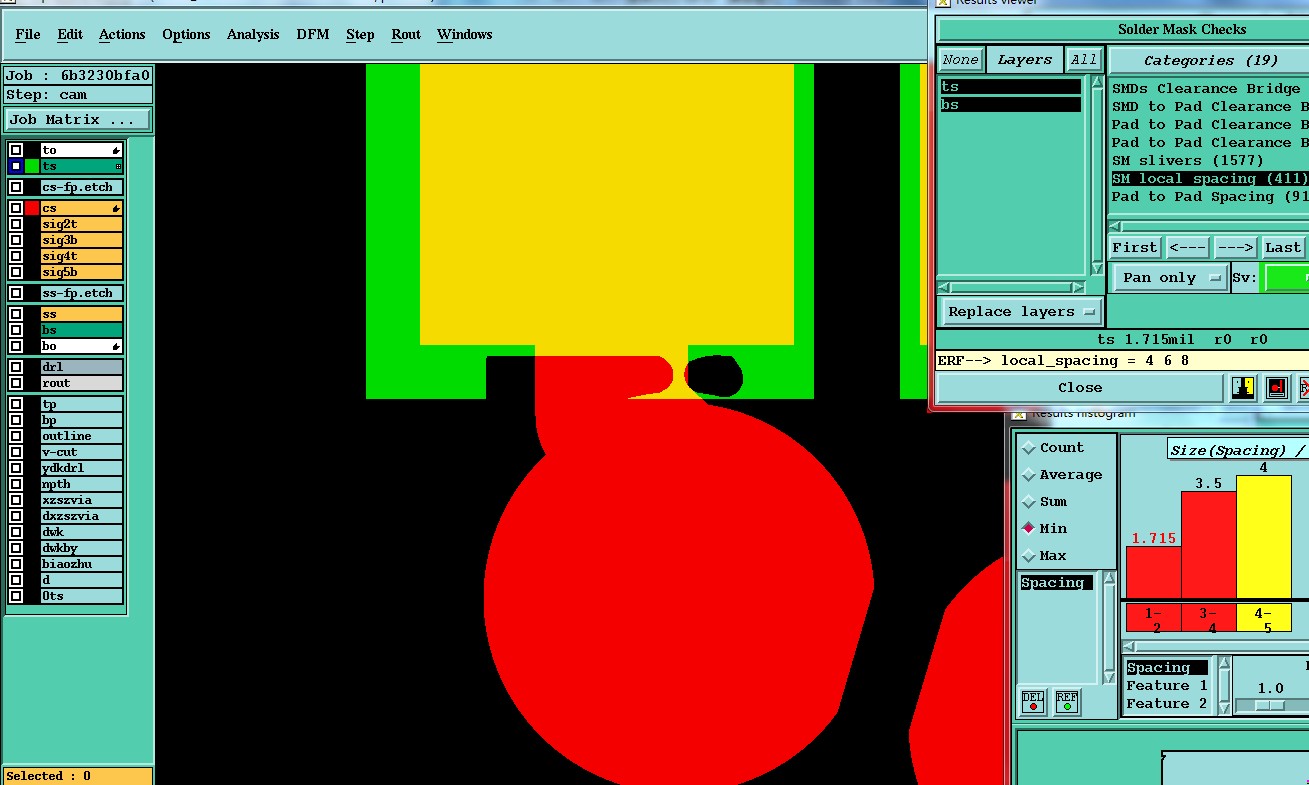Select the ydkdrl layer name
The height and width of the screenshot is (785, 1309).
[82, 468]
